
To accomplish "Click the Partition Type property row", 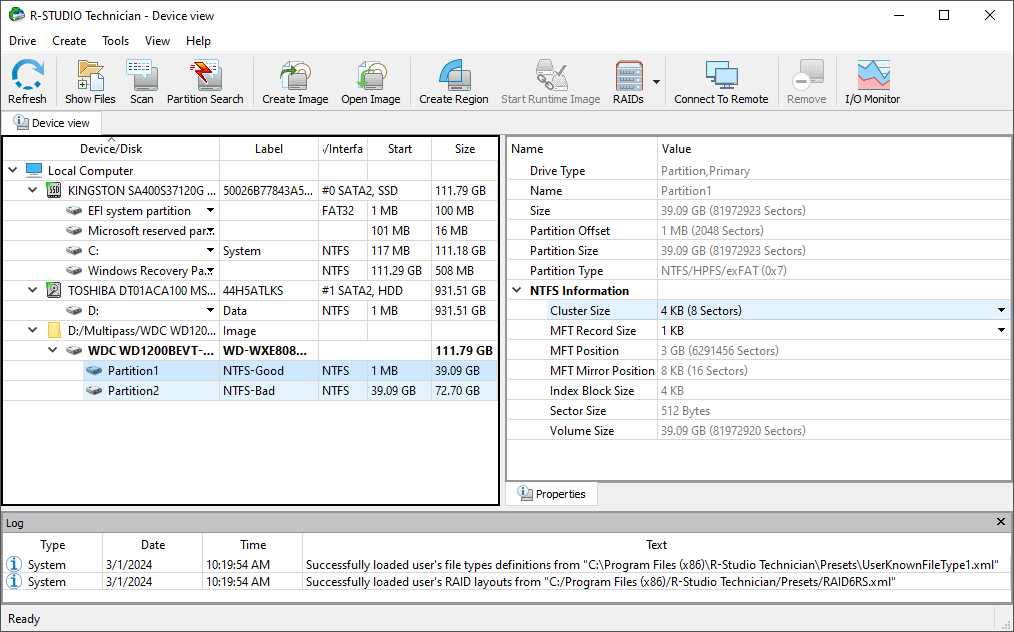I will [759, 271].
